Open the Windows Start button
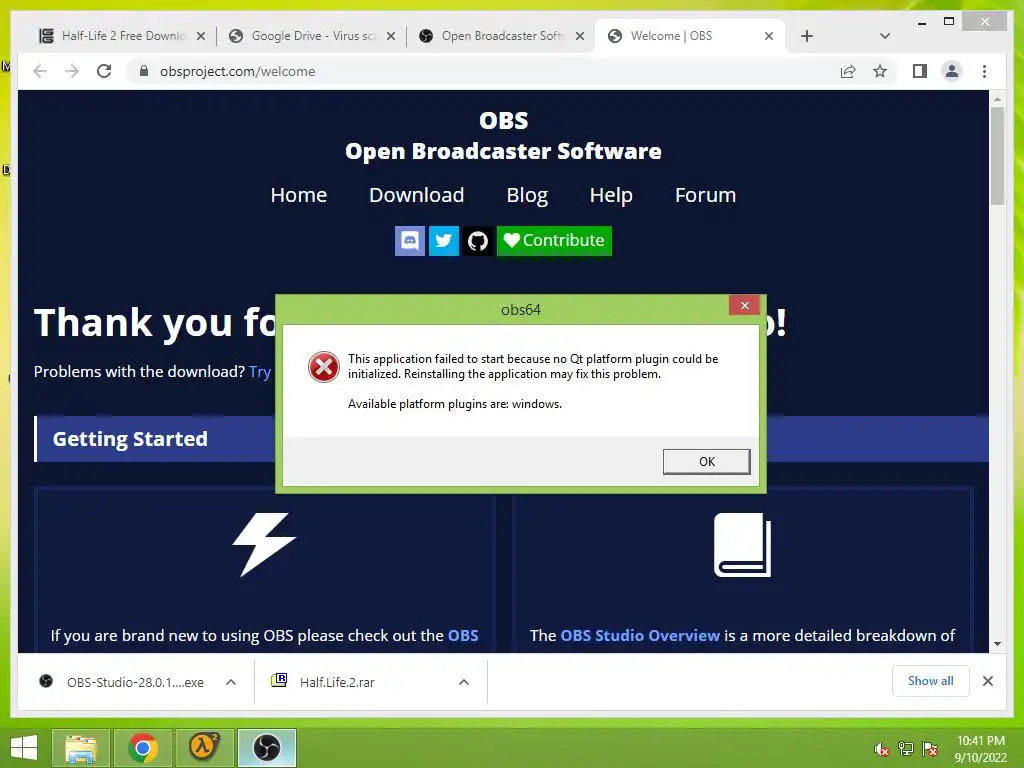 pyautogui.click(x=24, y=748)
